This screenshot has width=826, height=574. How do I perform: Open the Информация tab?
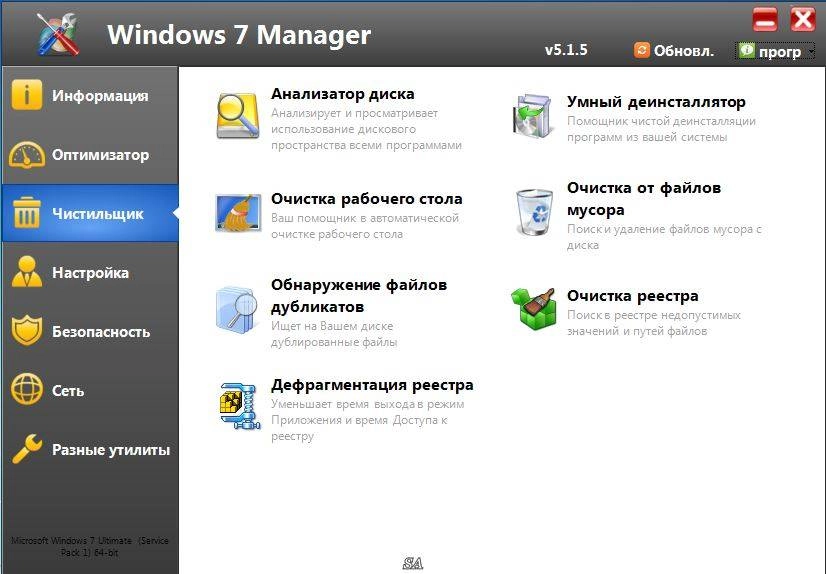click(90, 95)
